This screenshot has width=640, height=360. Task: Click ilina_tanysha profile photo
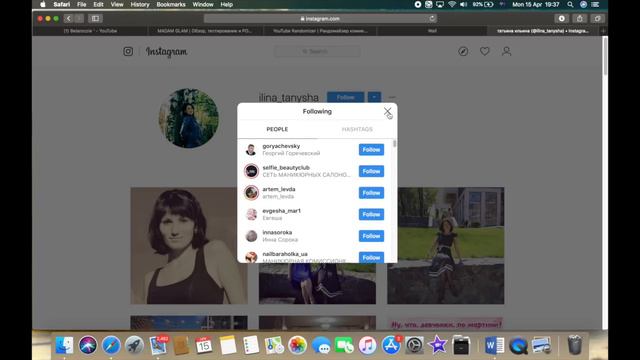pyautogui.click(x=189, y=118)
